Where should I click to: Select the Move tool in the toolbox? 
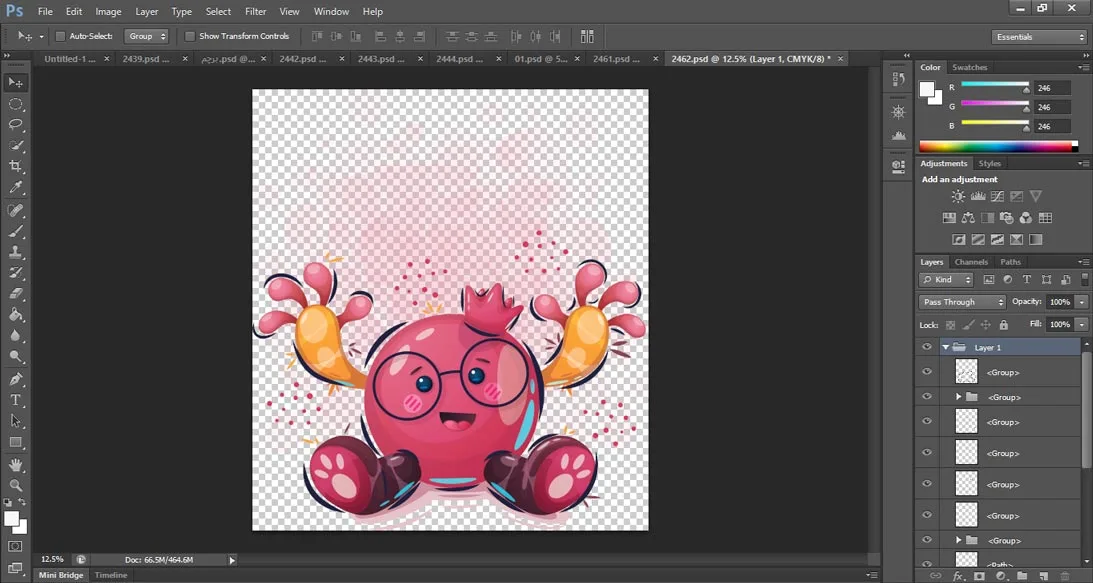(x=15, y=82)
